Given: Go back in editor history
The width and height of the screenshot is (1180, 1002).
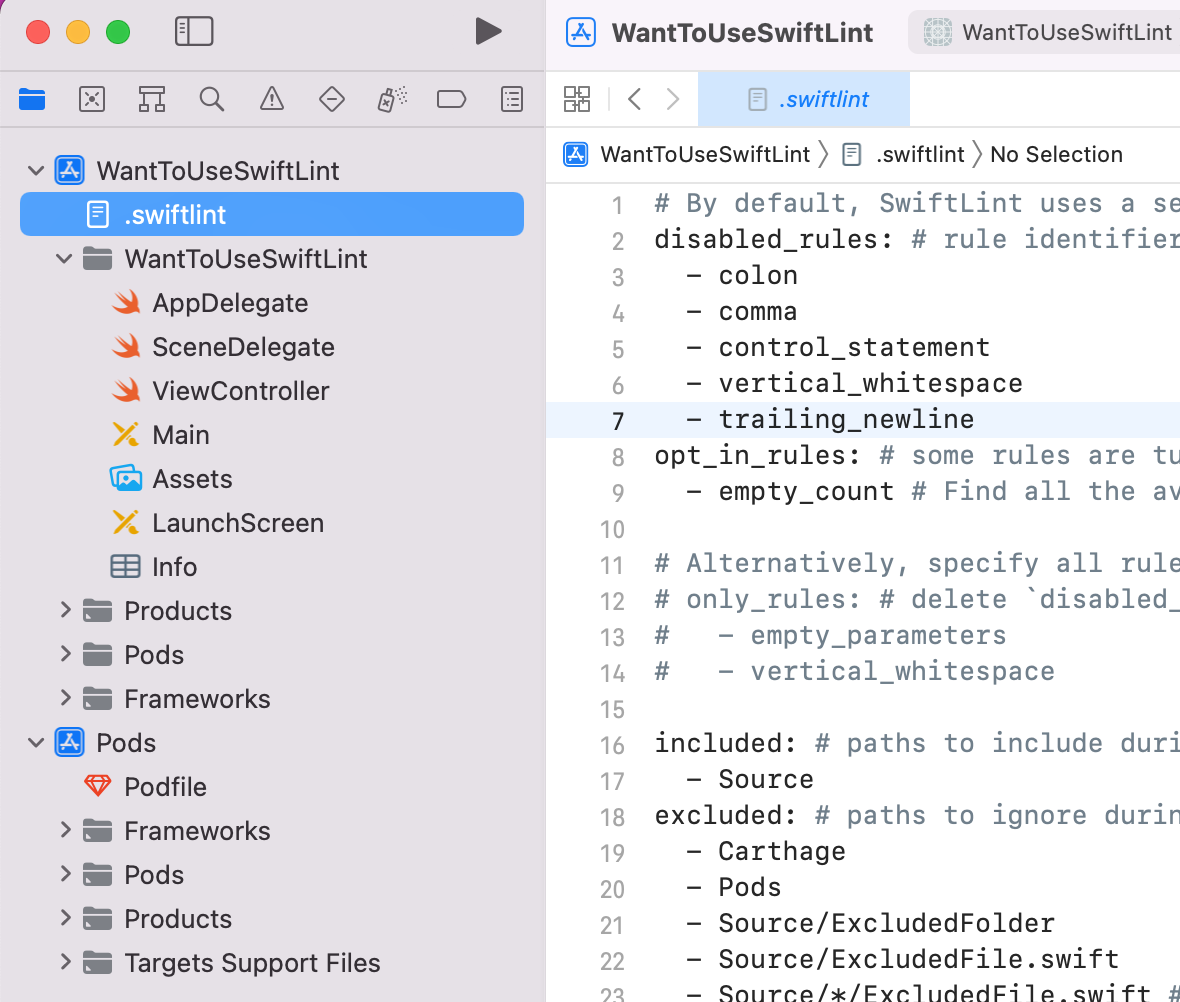Looking at the screenshot, I should coord(634,99).
